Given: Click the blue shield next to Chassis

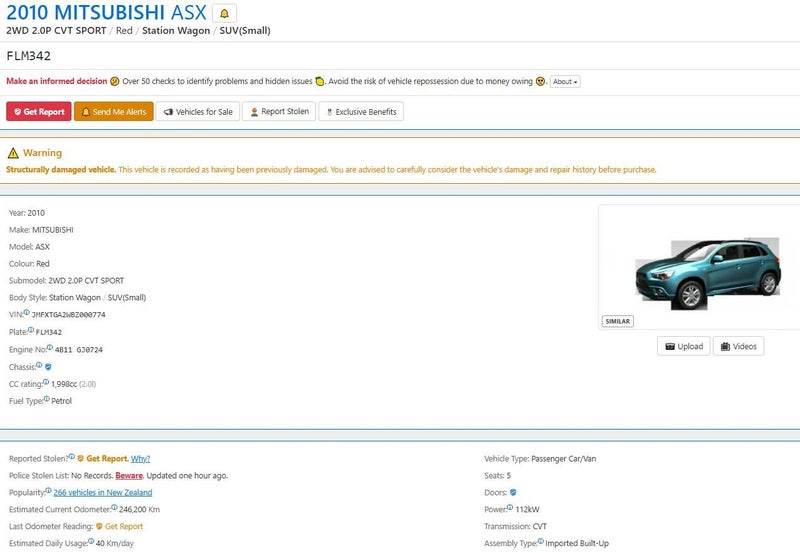Looking at the screenshot, I should point(48,367).
